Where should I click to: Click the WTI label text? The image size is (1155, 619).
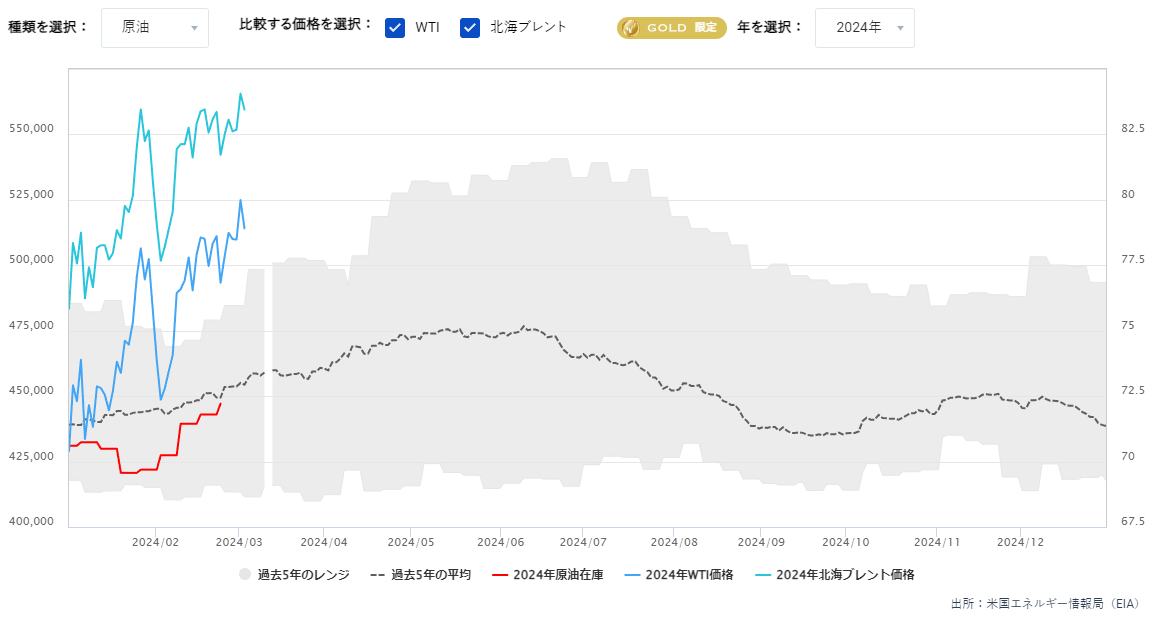427,28
